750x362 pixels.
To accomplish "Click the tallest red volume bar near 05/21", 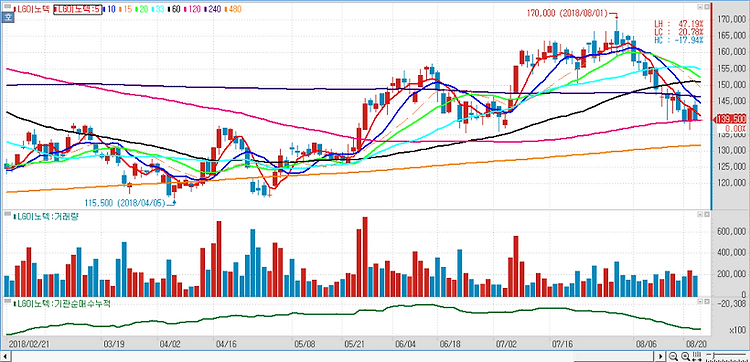I will pyautogui.click(x=365, y=257).
